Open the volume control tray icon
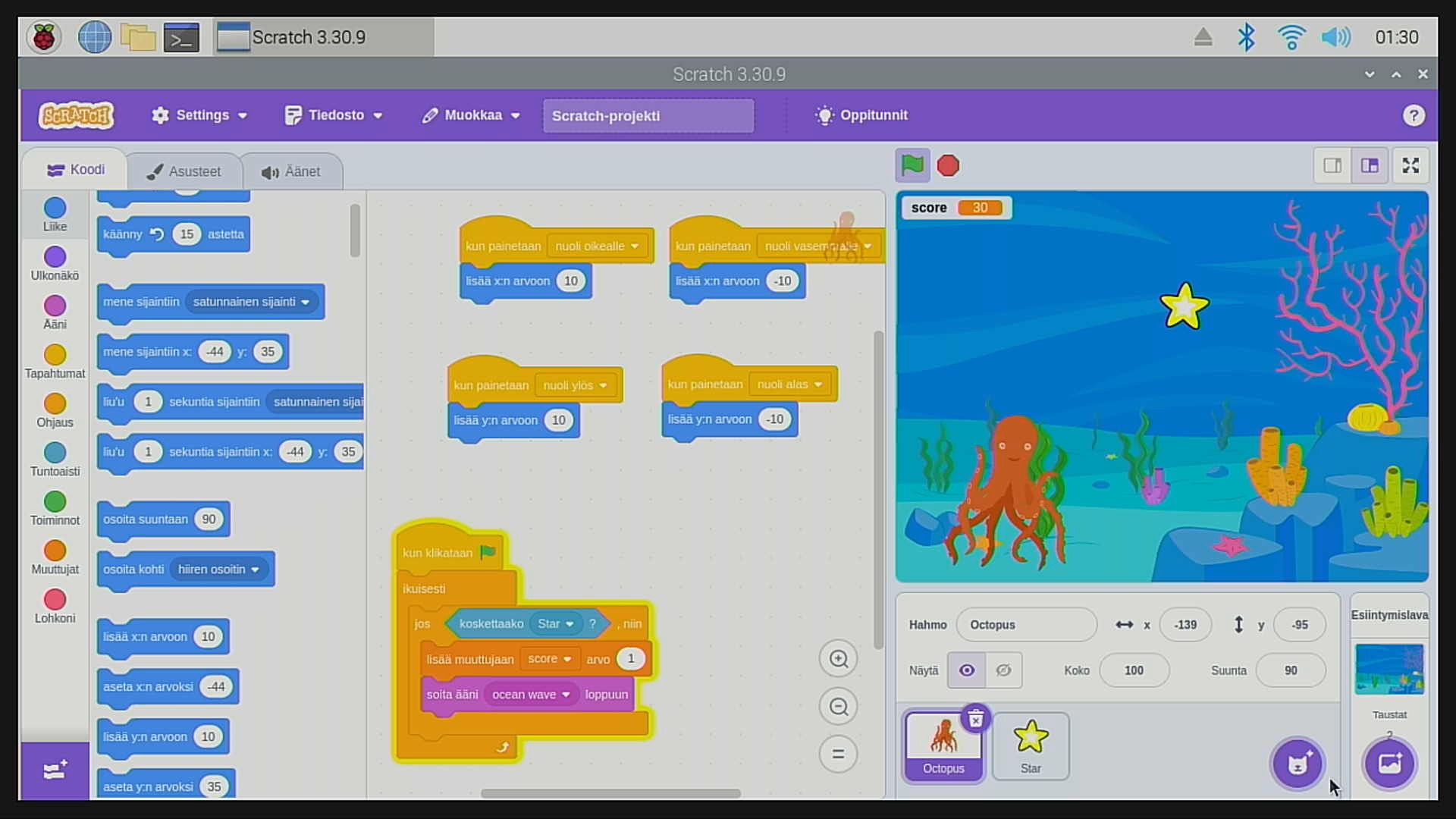The height and width of the screenshot is (819, 1456). coord(1335,37)
